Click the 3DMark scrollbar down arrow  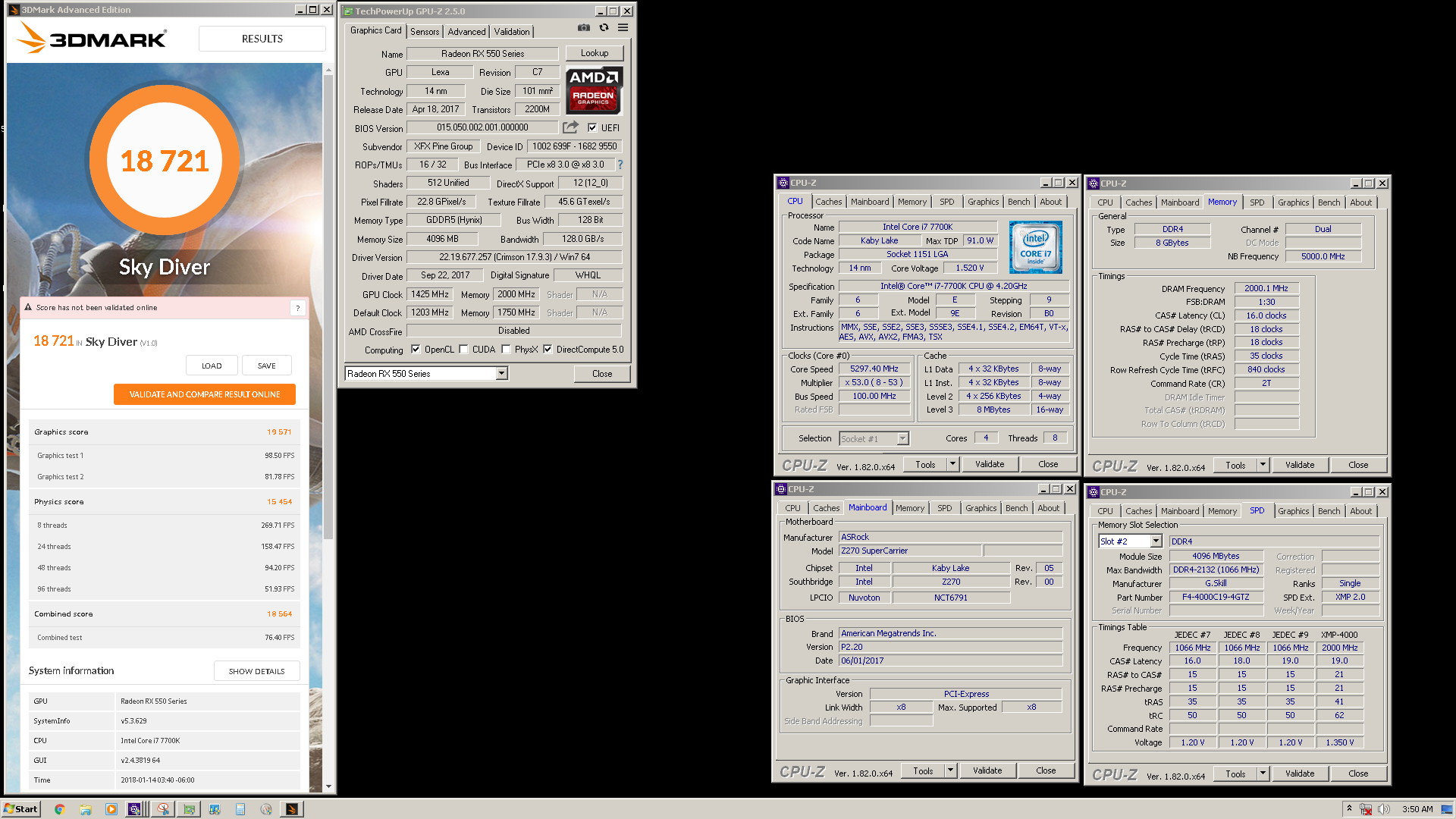(x=328, y=786)
